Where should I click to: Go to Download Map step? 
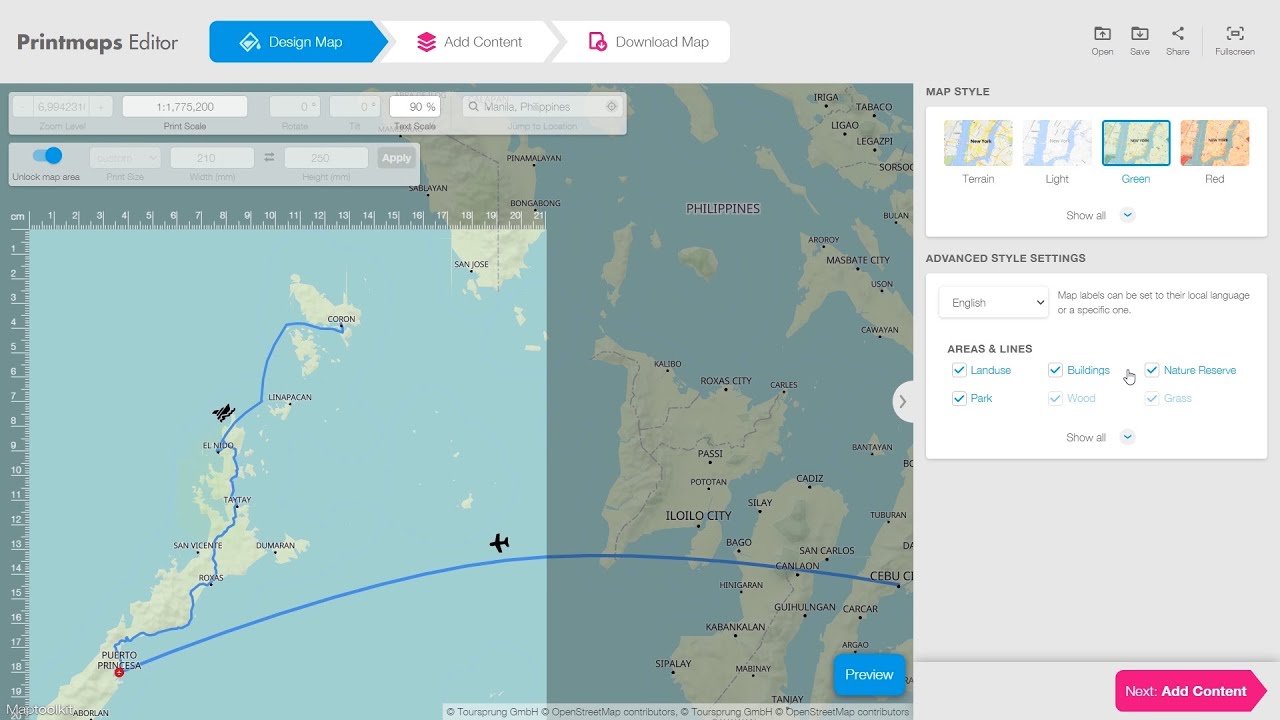[x=648, y=42]
